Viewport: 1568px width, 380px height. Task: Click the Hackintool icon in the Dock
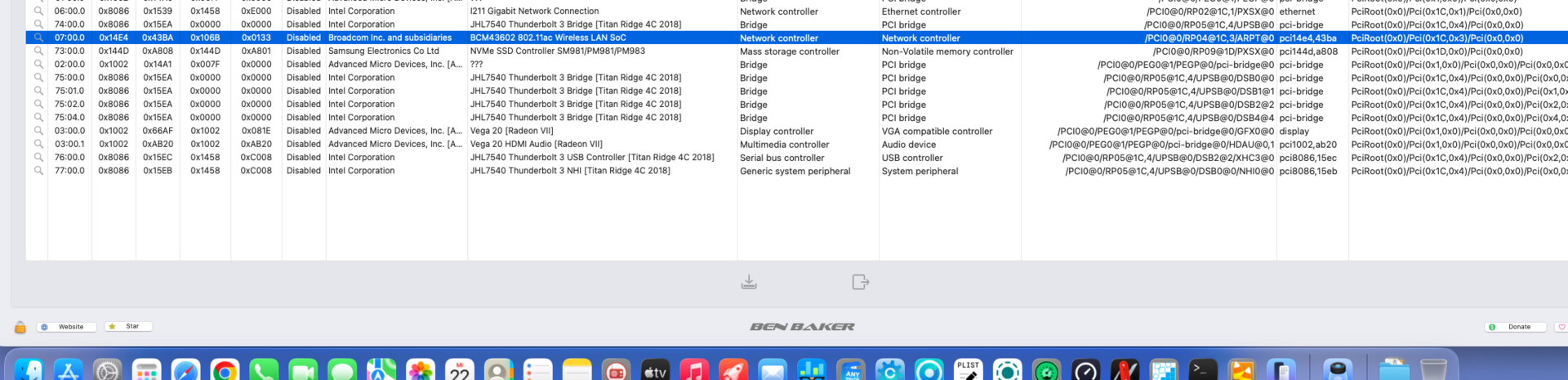(1125, 371)
